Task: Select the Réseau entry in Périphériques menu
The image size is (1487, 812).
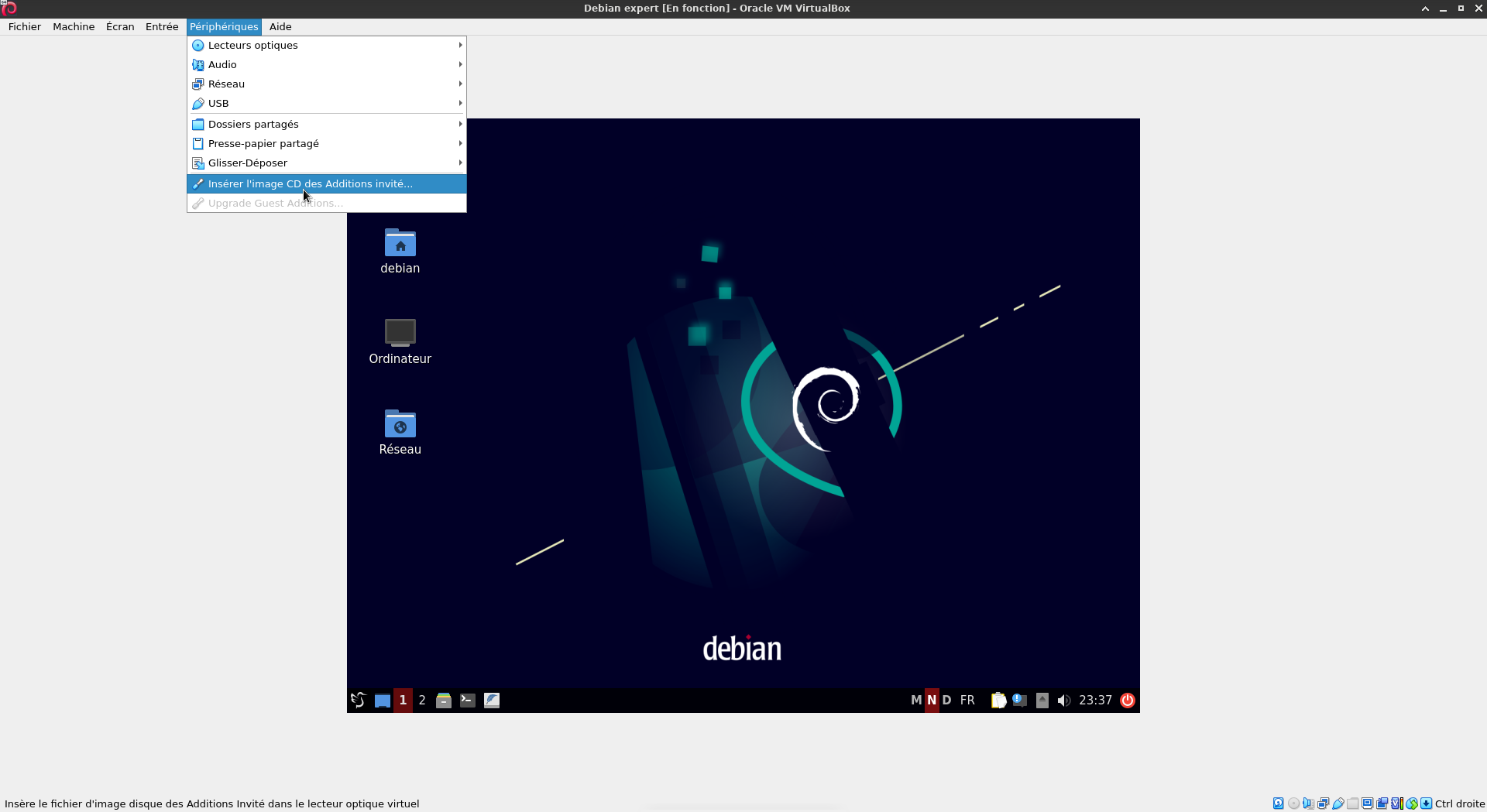Action: point(326,84)
